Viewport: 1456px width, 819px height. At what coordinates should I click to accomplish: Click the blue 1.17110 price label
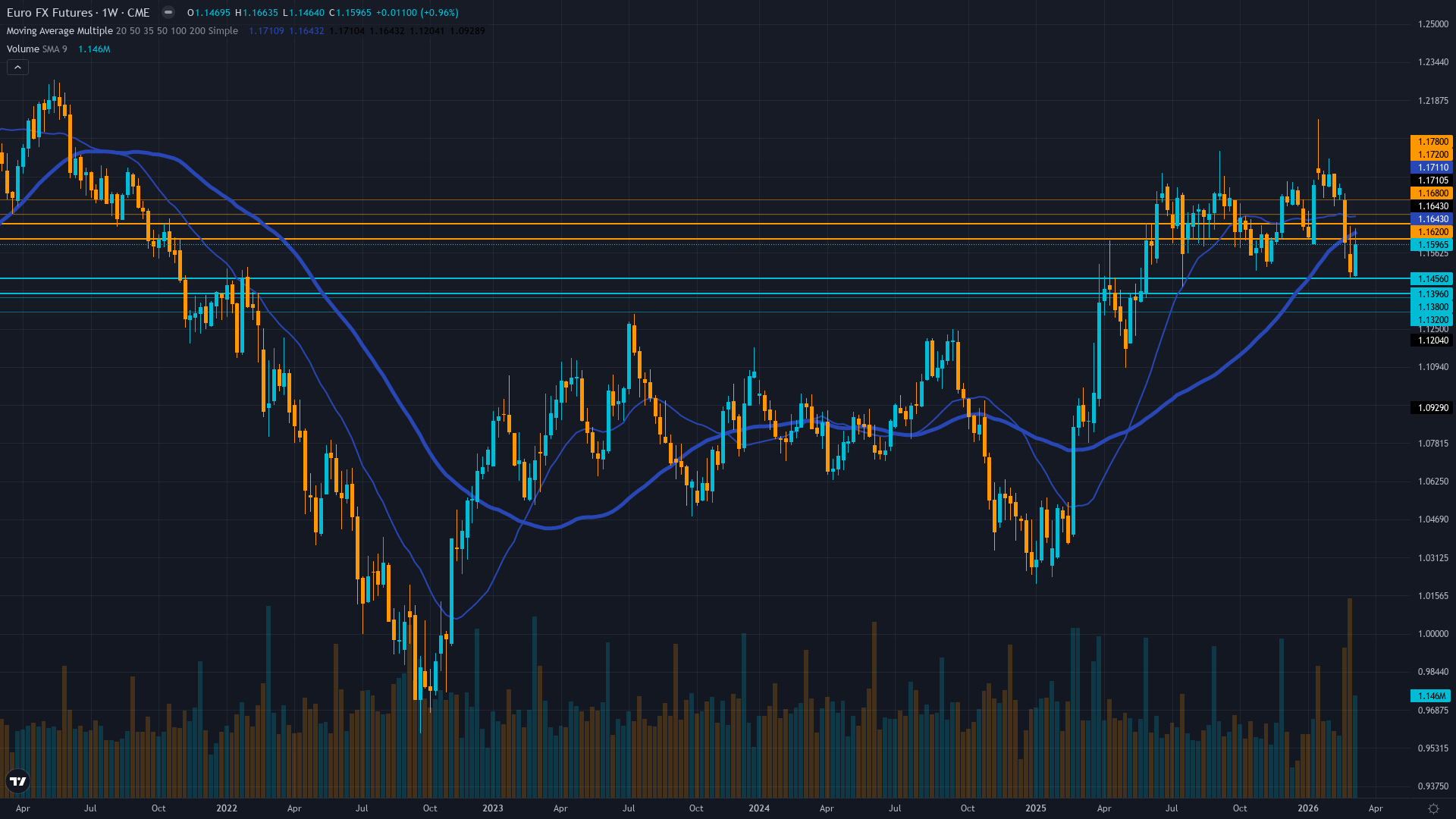coord(1432,168)
